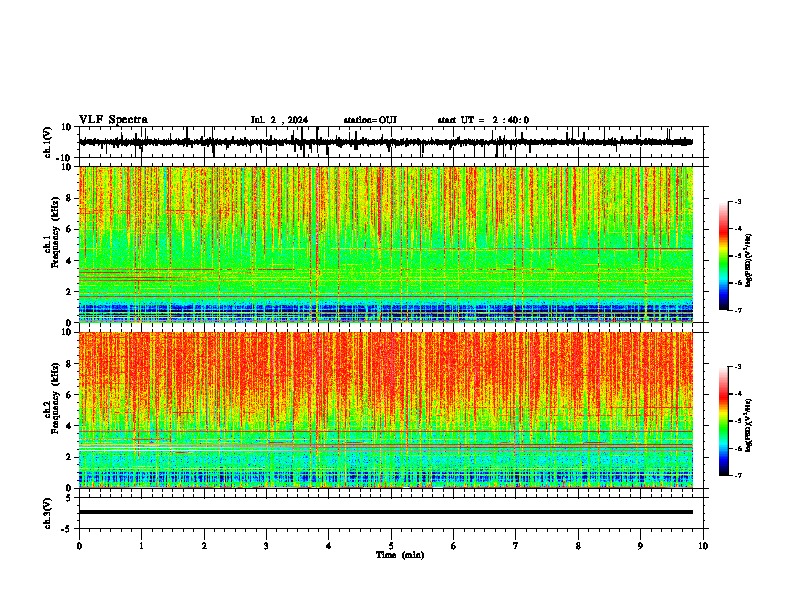Click the "station=OUJ" header label

point(370,120)
